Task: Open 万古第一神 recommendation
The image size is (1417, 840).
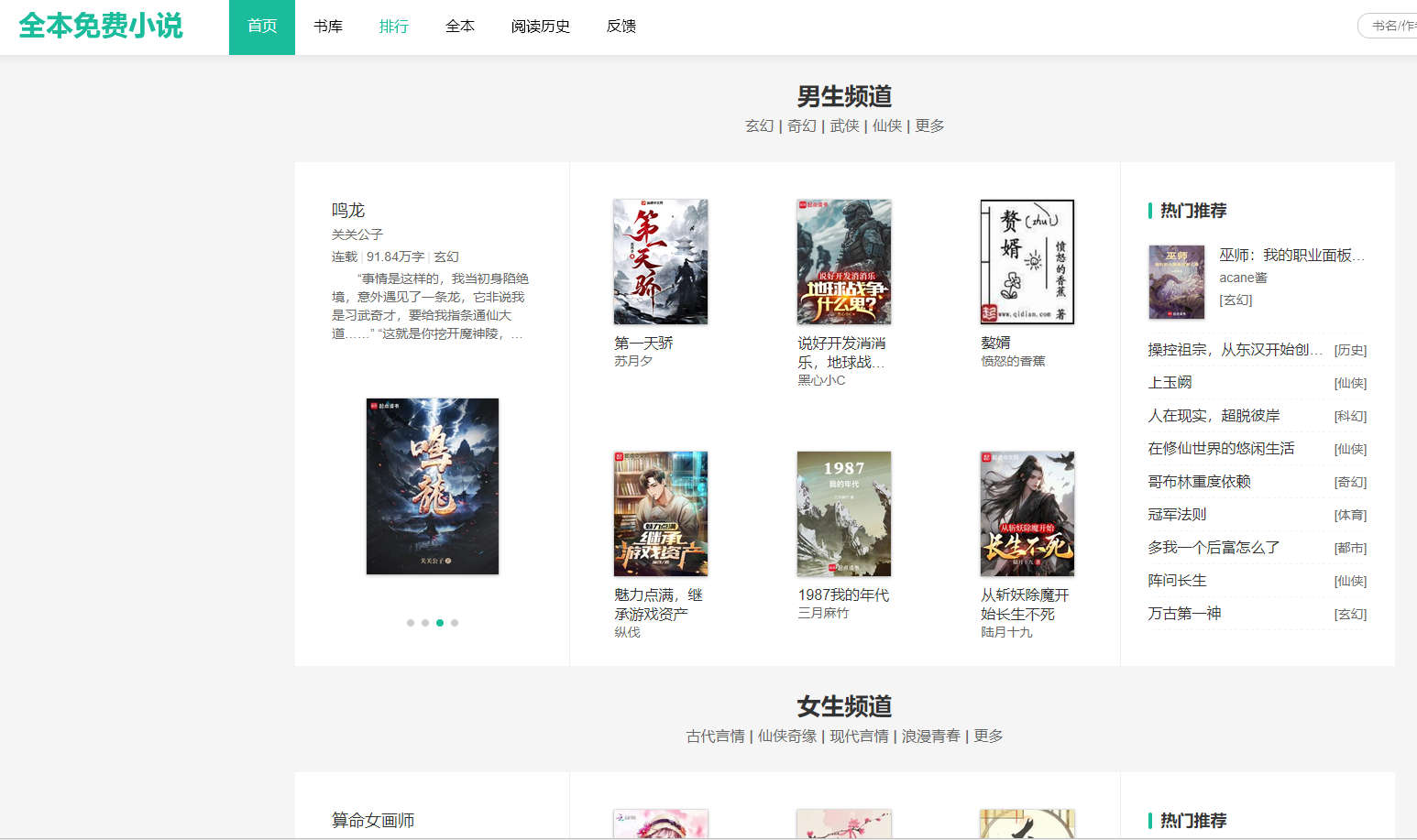Action: coord(1184,614)
